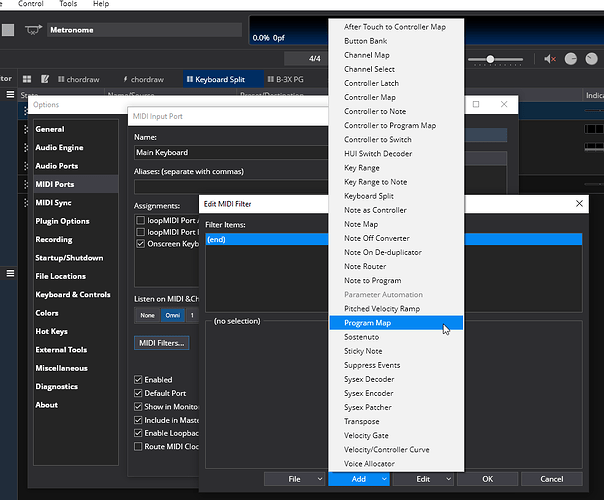Click the MIDI Filters... button
Viewport: 604px width, 500px height.
161,343
